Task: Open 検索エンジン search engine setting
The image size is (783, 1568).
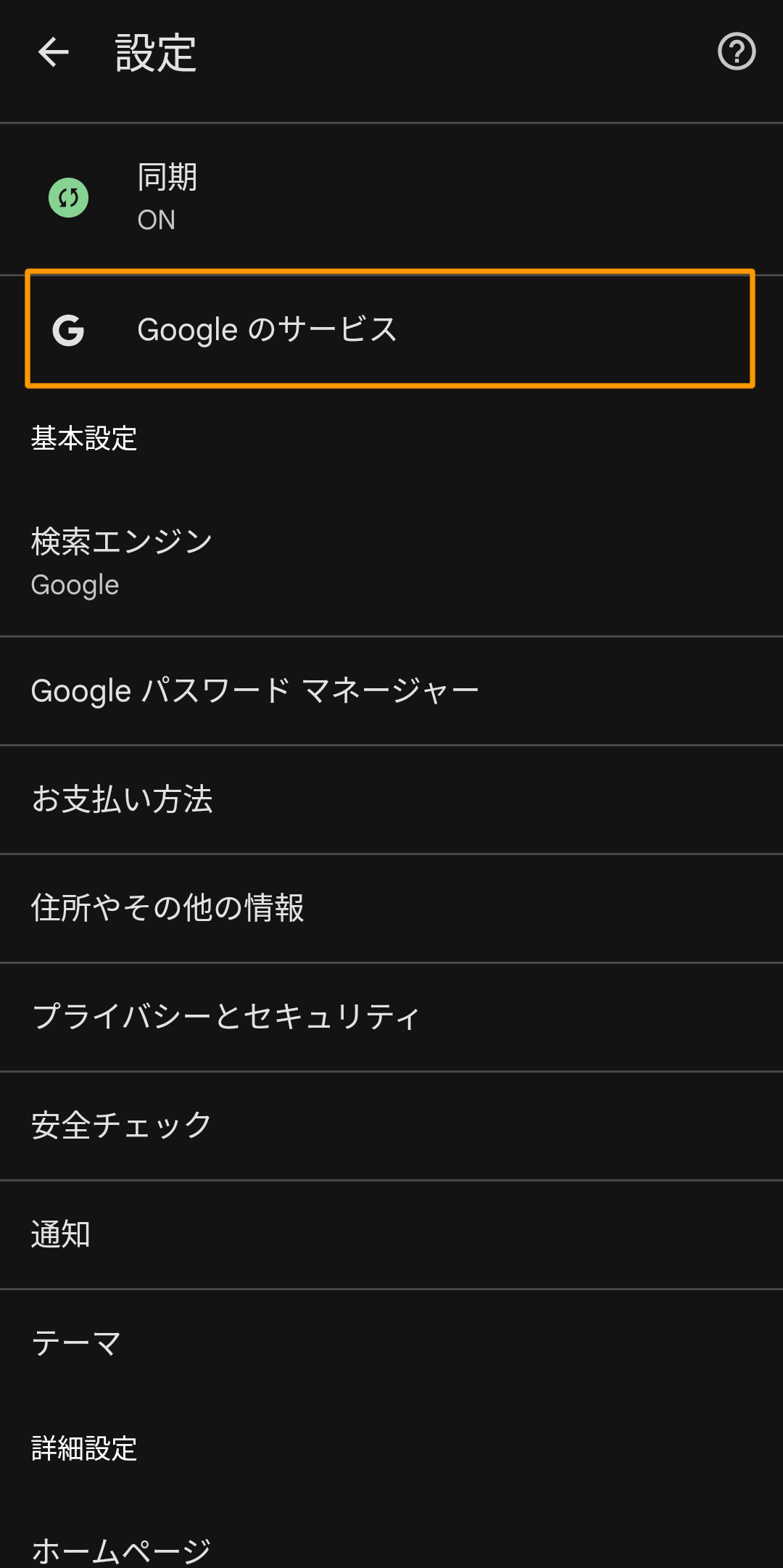Action: click(x=391, y=564)
